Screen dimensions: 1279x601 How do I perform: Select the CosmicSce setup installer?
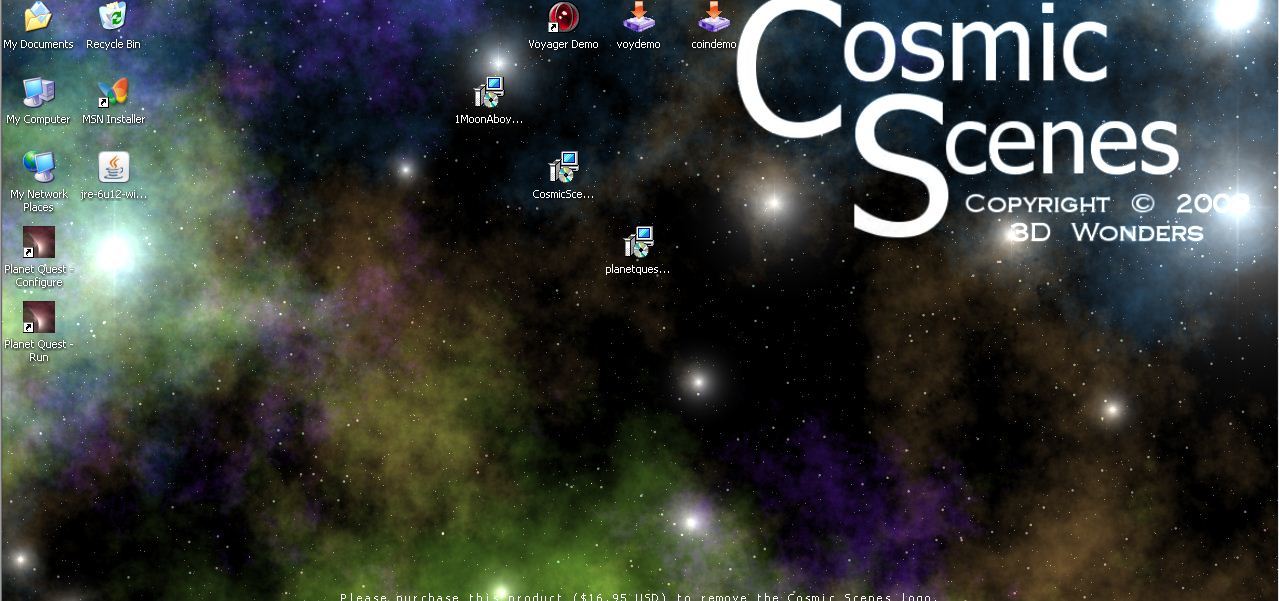(563, 166)
